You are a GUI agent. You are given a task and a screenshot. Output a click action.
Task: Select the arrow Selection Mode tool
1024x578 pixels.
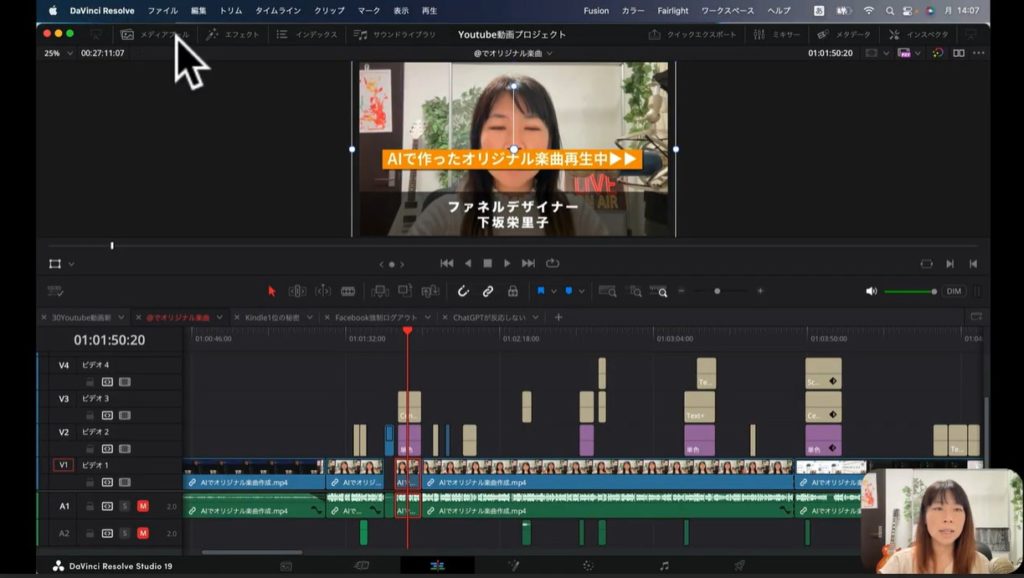272,291
